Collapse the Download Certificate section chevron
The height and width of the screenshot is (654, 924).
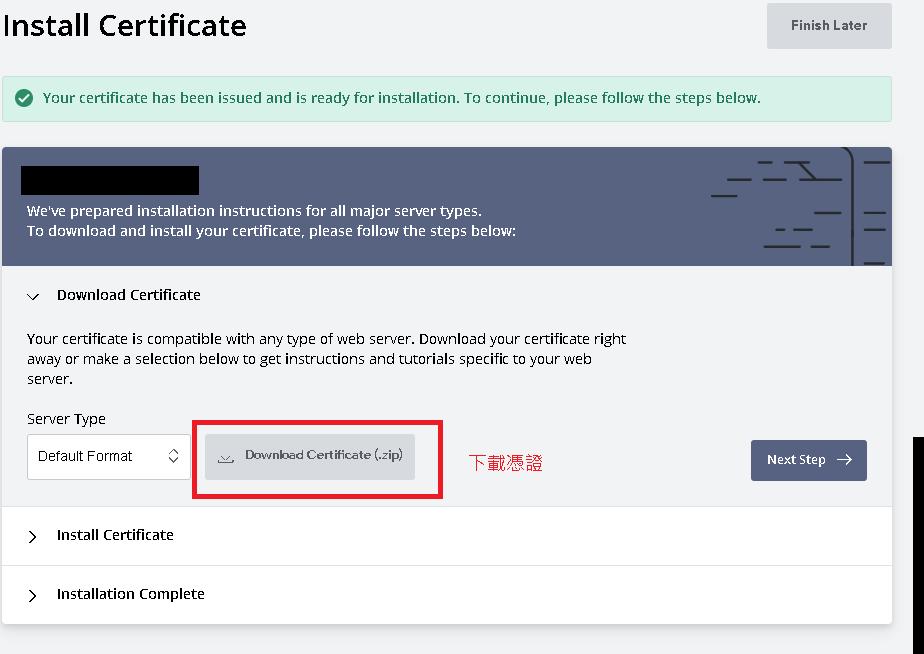click(x=33, y=296)
